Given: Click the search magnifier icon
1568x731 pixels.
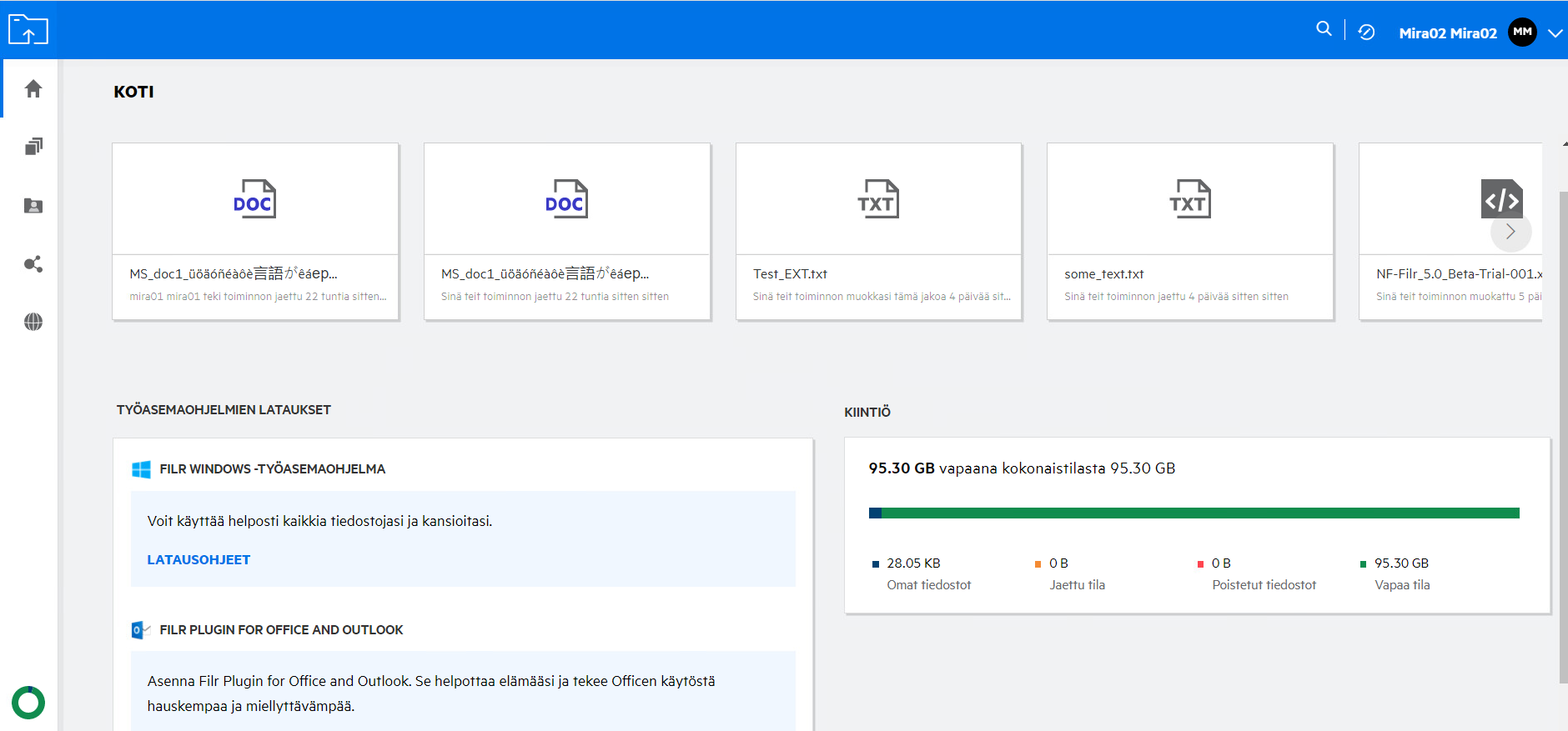Looking at the screenshot, I should pos(1324,29).
